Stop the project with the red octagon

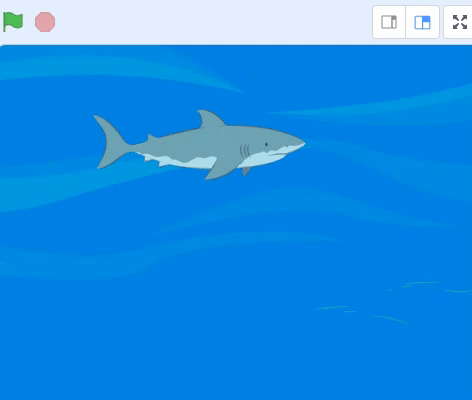click(x=45, y=22)
